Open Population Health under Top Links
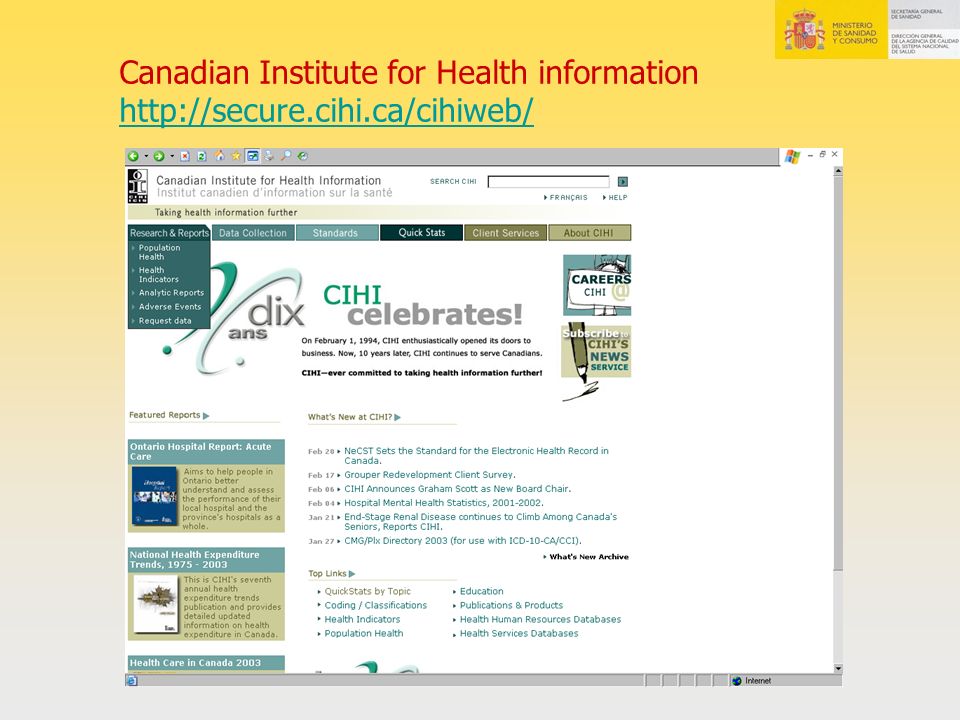 pyautogui.click(x=364, y=634)
